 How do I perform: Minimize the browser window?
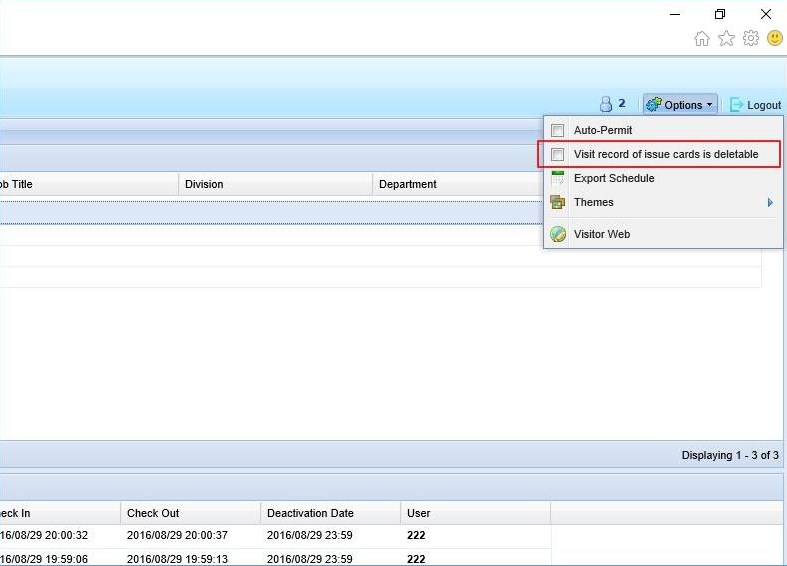coord(675,14)
